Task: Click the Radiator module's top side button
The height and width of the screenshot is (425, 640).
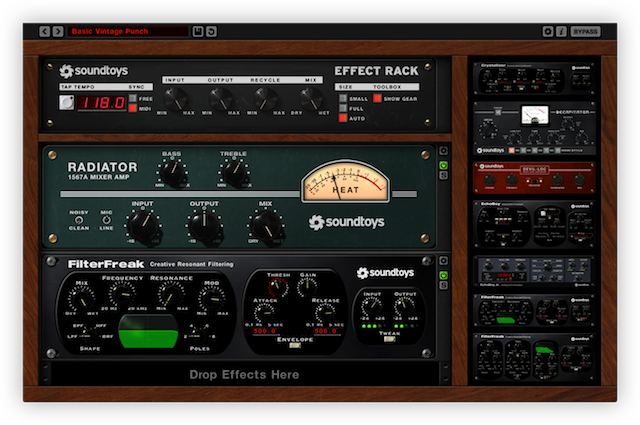Action: click(443, 152)
